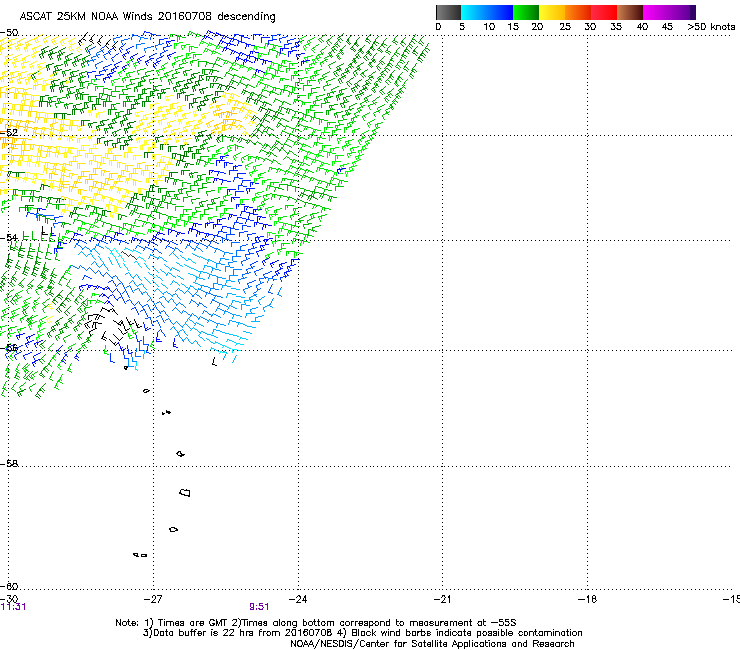The image size is (740, 650).
Task: Click the purple '11:31' pass time label
Action: pos(14,607)
